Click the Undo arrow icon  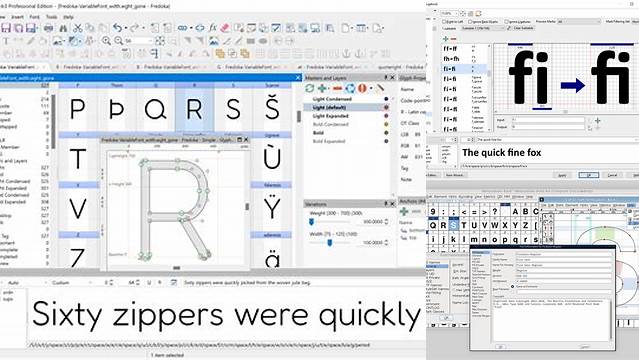[117, 28]
